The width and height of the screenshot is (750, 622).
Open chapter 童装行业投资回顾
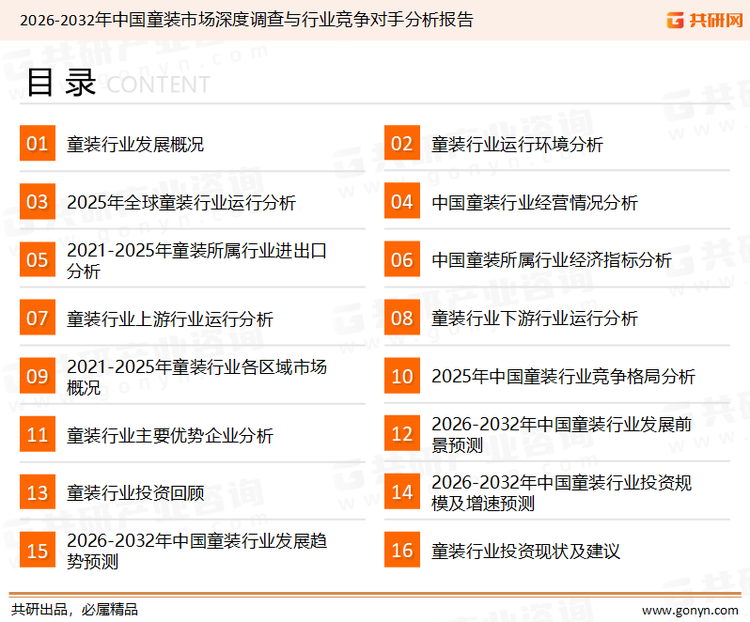(x=135, y=493)
